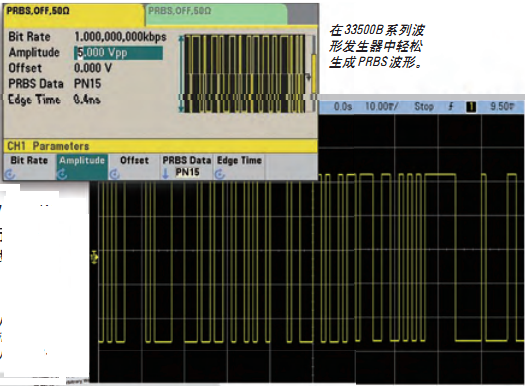
Task: Select the Amplitude softkey
Action: (82, 167)
